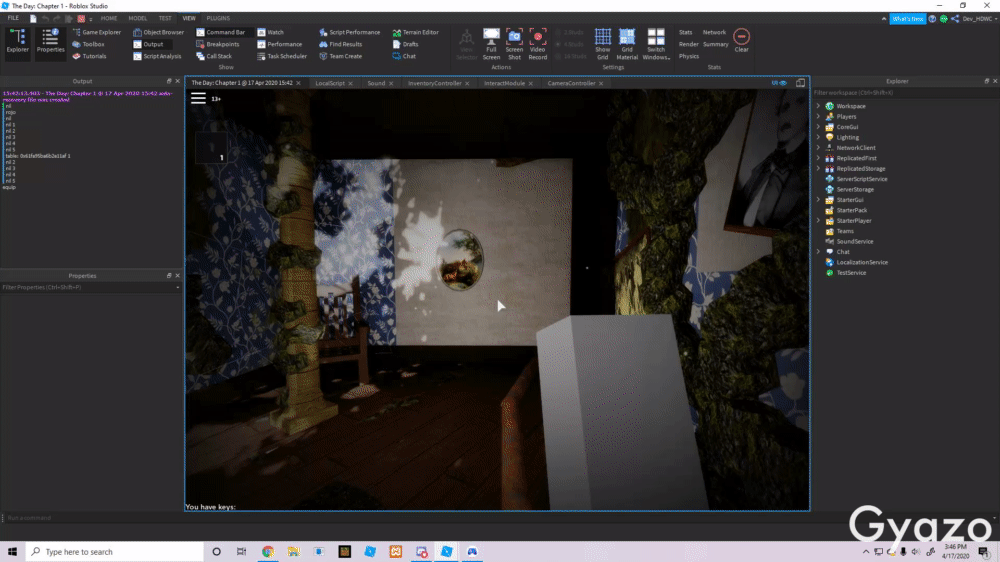Open the in-game hamburger menu
Screen dimensions: 1000x562
[x=198, y=98]
